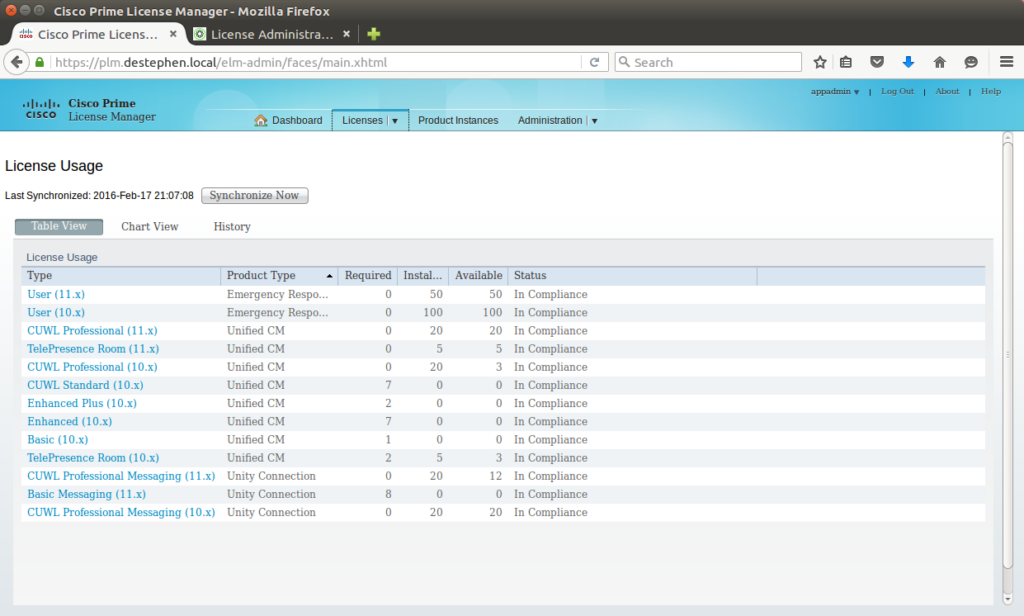1024x616 pixels.
Task: Sort by the Available column header
Action: pos(478,276)
